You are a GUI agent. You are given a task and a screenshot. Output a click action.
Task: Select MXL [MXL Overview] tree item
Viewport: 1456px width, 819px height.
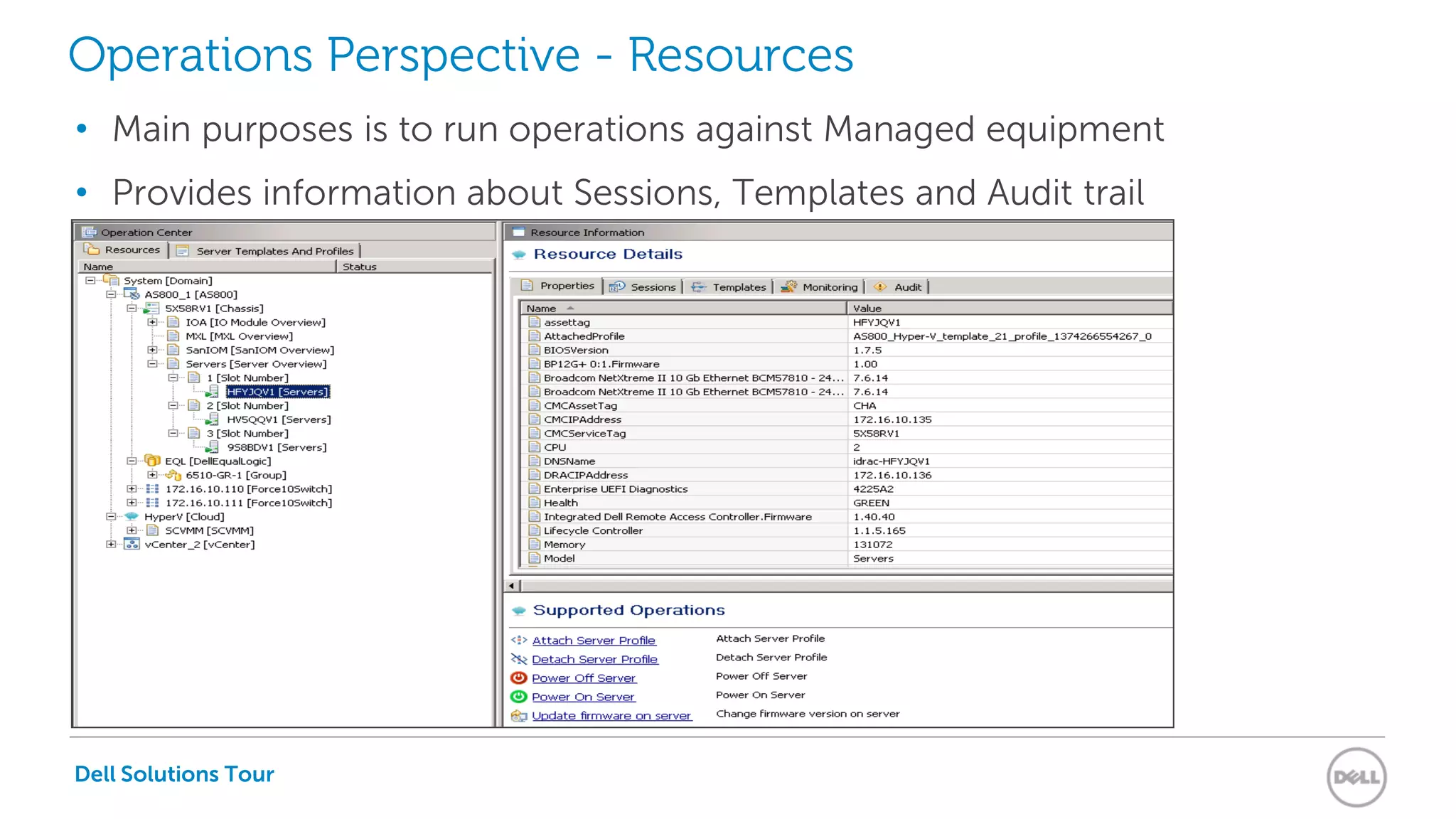(x=239, y=336)
